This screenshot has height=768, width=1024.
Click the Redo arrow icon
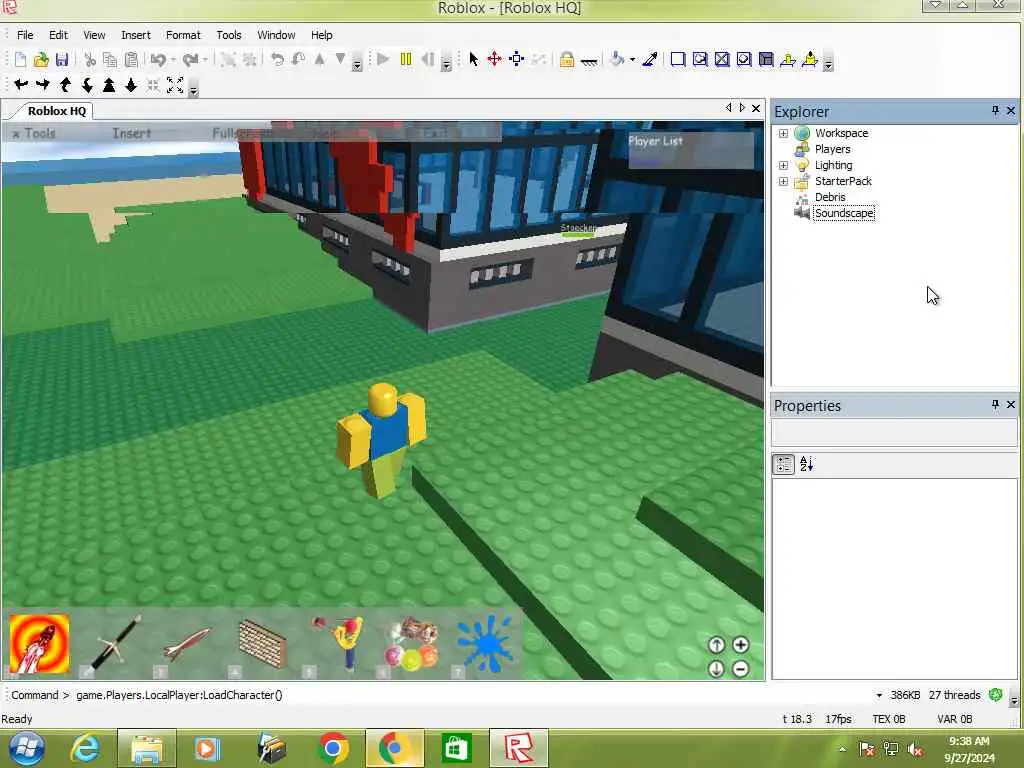click(x=190, y=60)
